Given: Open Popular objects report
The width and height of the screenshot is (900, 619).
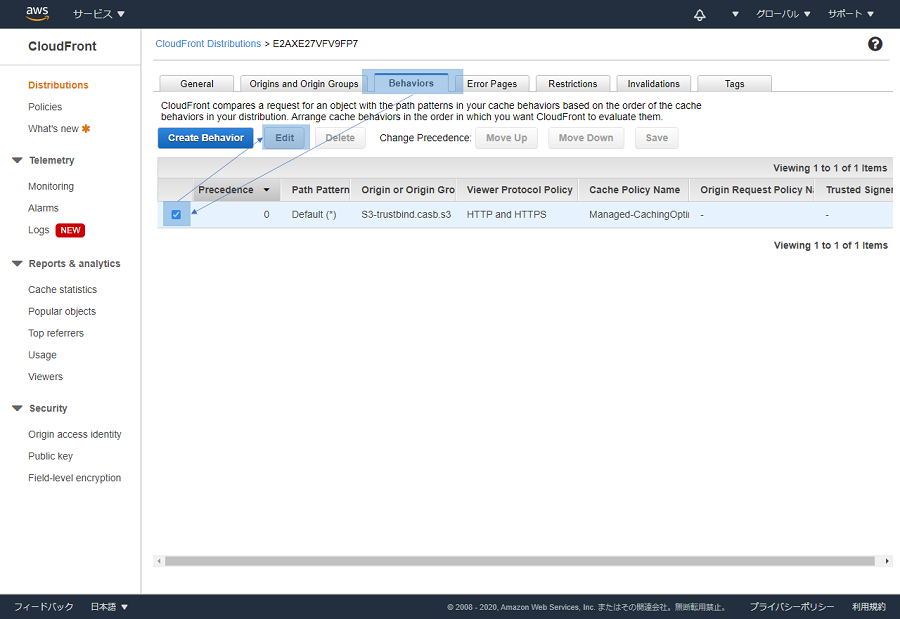Looking at the screenshot, I should 62,312.
